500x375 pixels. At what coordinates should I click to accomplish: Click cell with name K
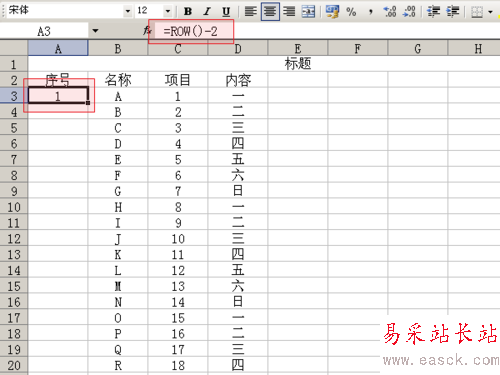tap(118, 255)
